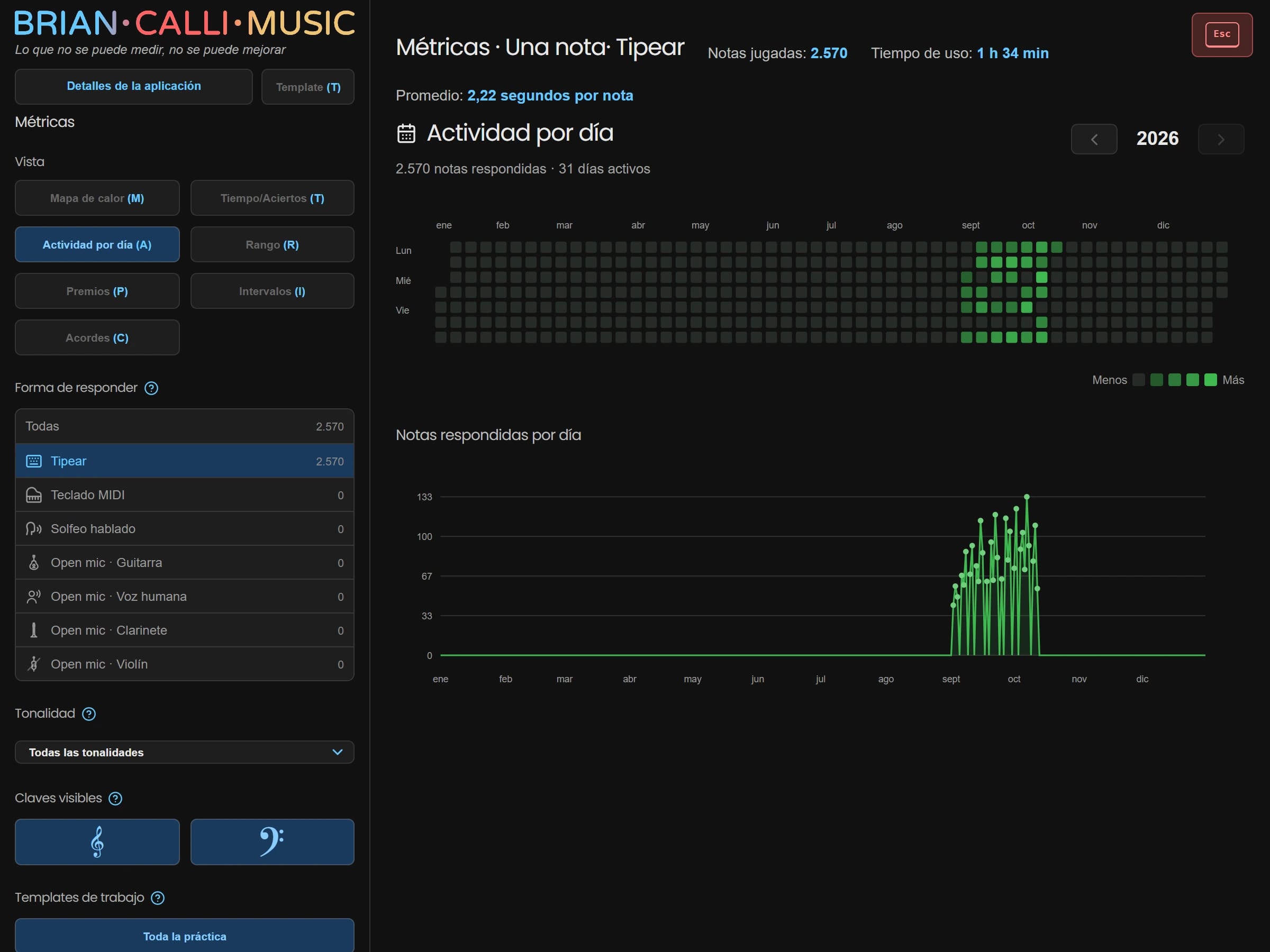This screenshot has height=952, width=1270.
Task: Select the Todas response filter
Action: [184, 426]
